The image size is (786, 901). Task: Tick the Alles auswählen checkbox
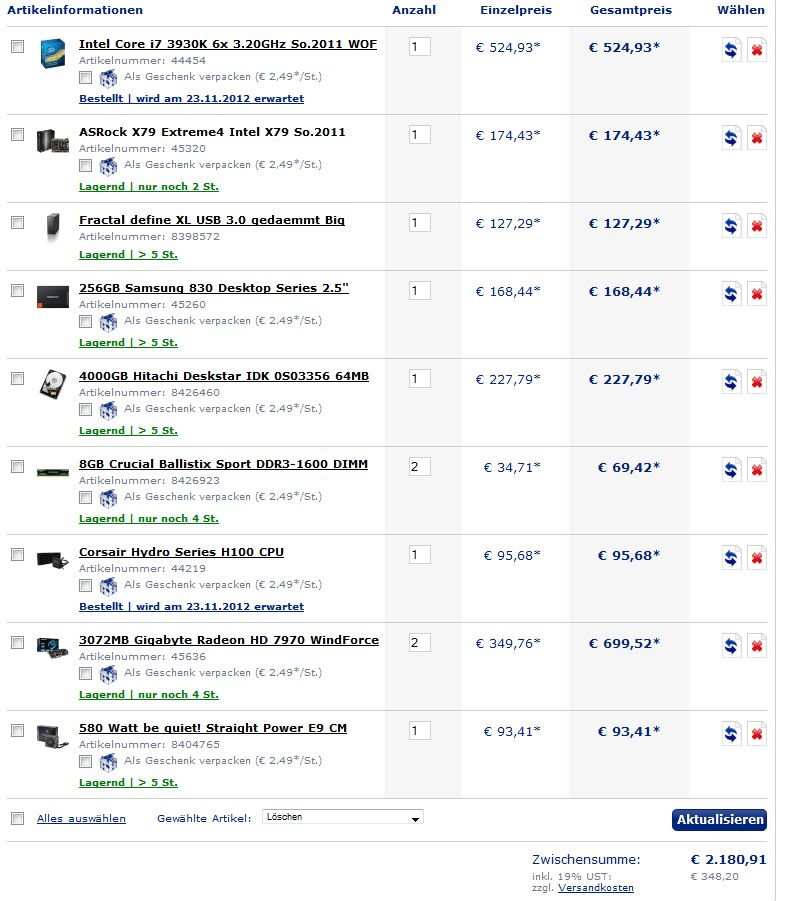[17, 818]
